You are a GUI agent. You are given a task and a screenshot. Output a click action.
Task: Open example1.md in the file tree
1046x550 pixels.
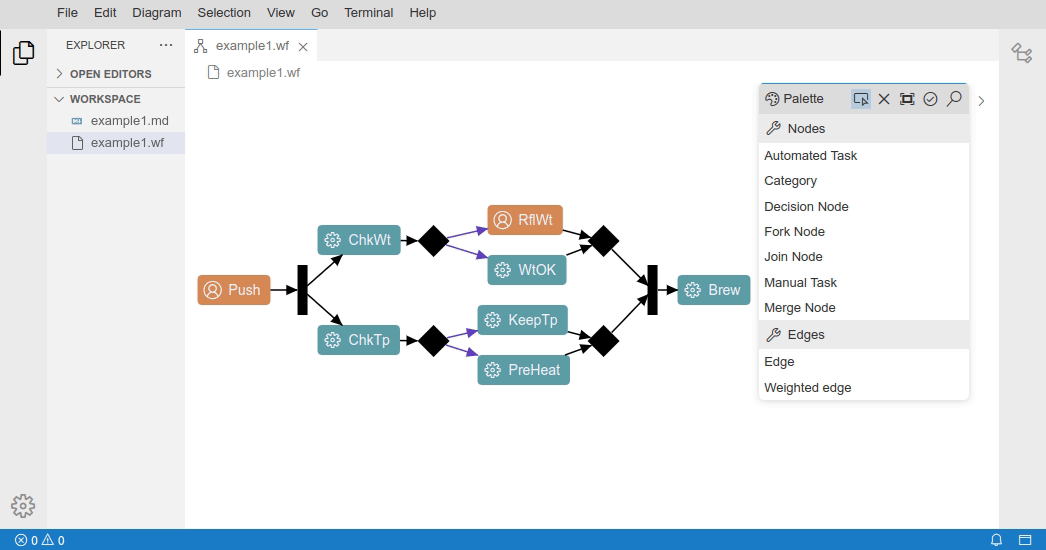click(x=129, y=121)
